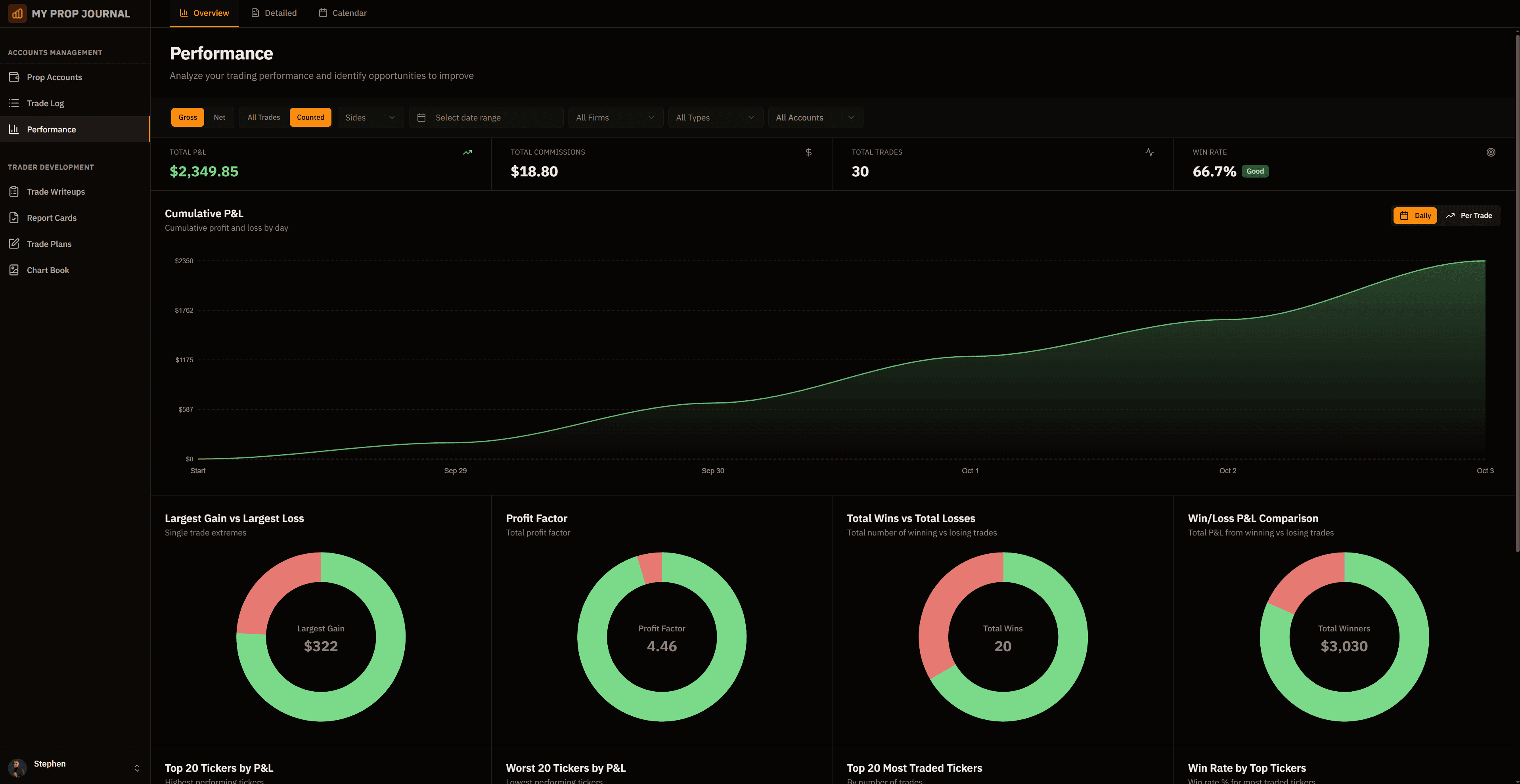Viewport: 1520px width, 784px height.
Task: Expand the Sides dropdown
Action: coord(370,117)
